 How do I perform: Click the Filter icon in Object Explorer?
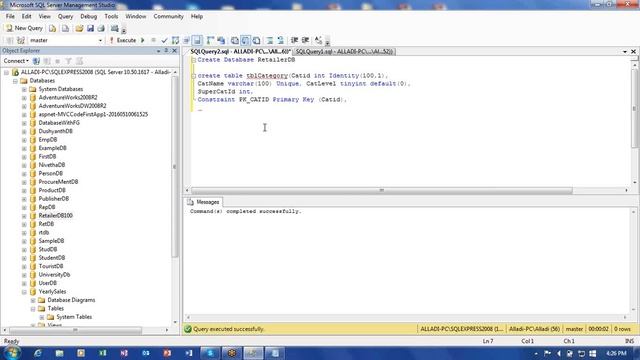pos(68,61)
